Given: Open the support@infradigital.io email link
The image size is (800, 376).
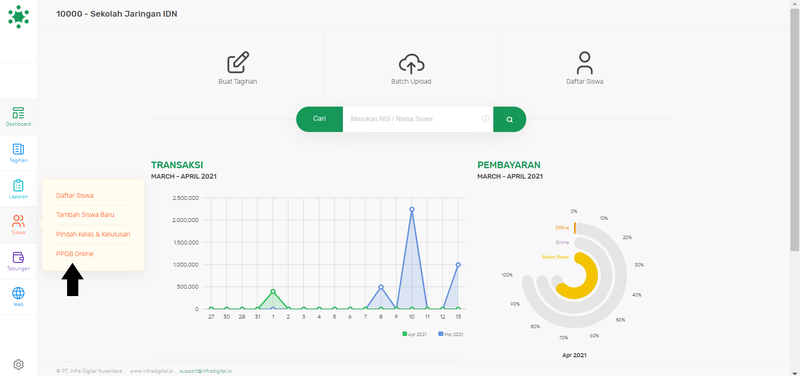Looking at the screenshot, I should point(206,371).
